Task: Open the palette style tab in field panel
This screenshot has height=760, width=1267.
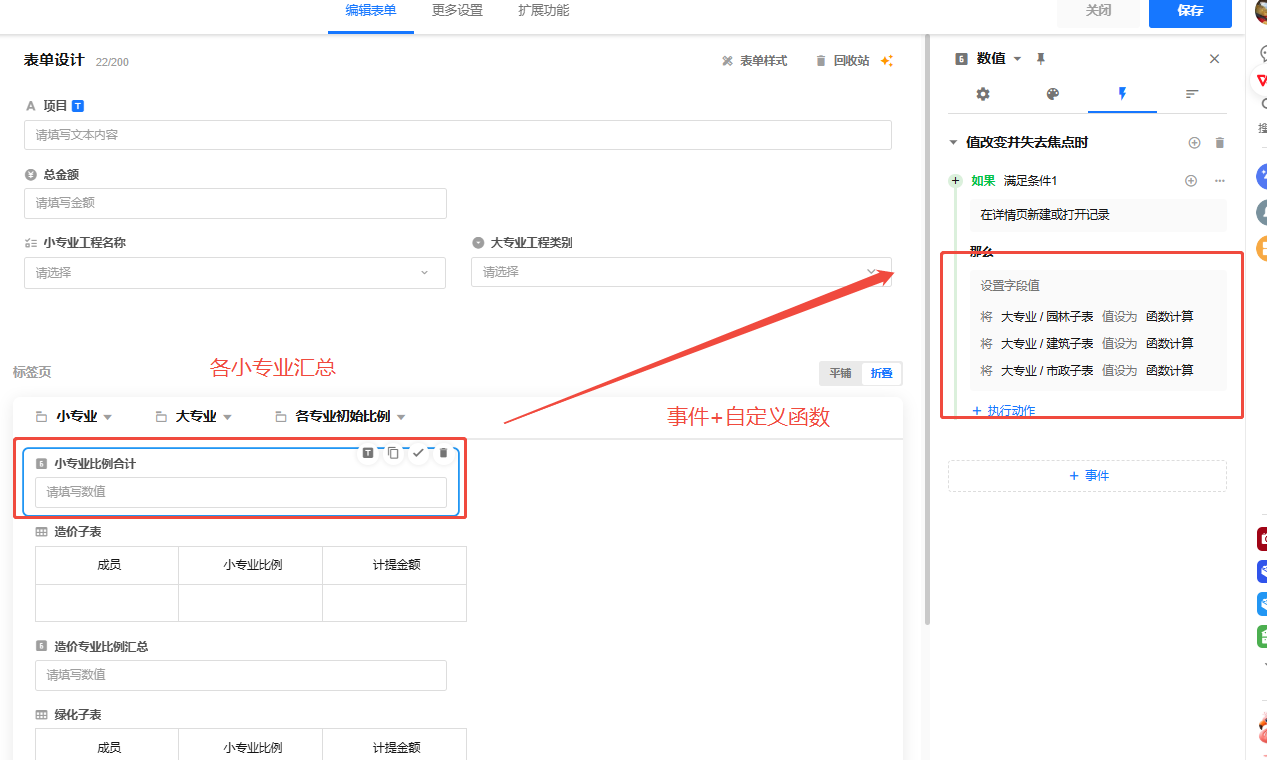Action: click(x=1052, y=94)
